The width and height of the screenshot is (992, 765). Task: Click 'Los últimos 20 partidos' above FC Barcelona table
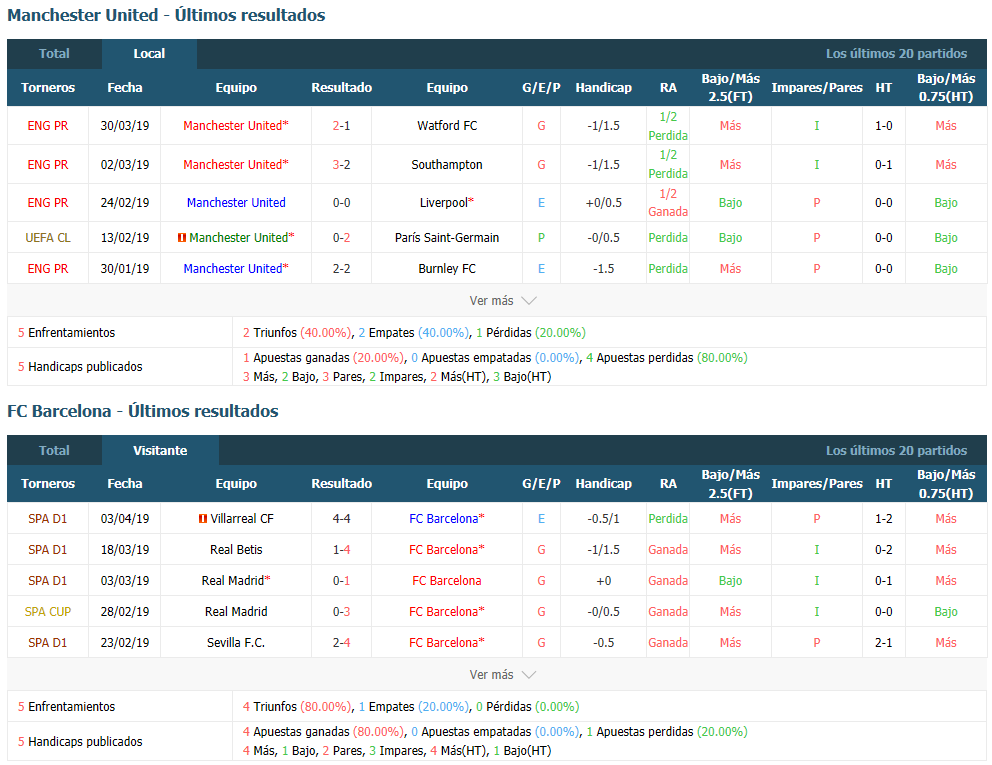click(x=896, y=451)
